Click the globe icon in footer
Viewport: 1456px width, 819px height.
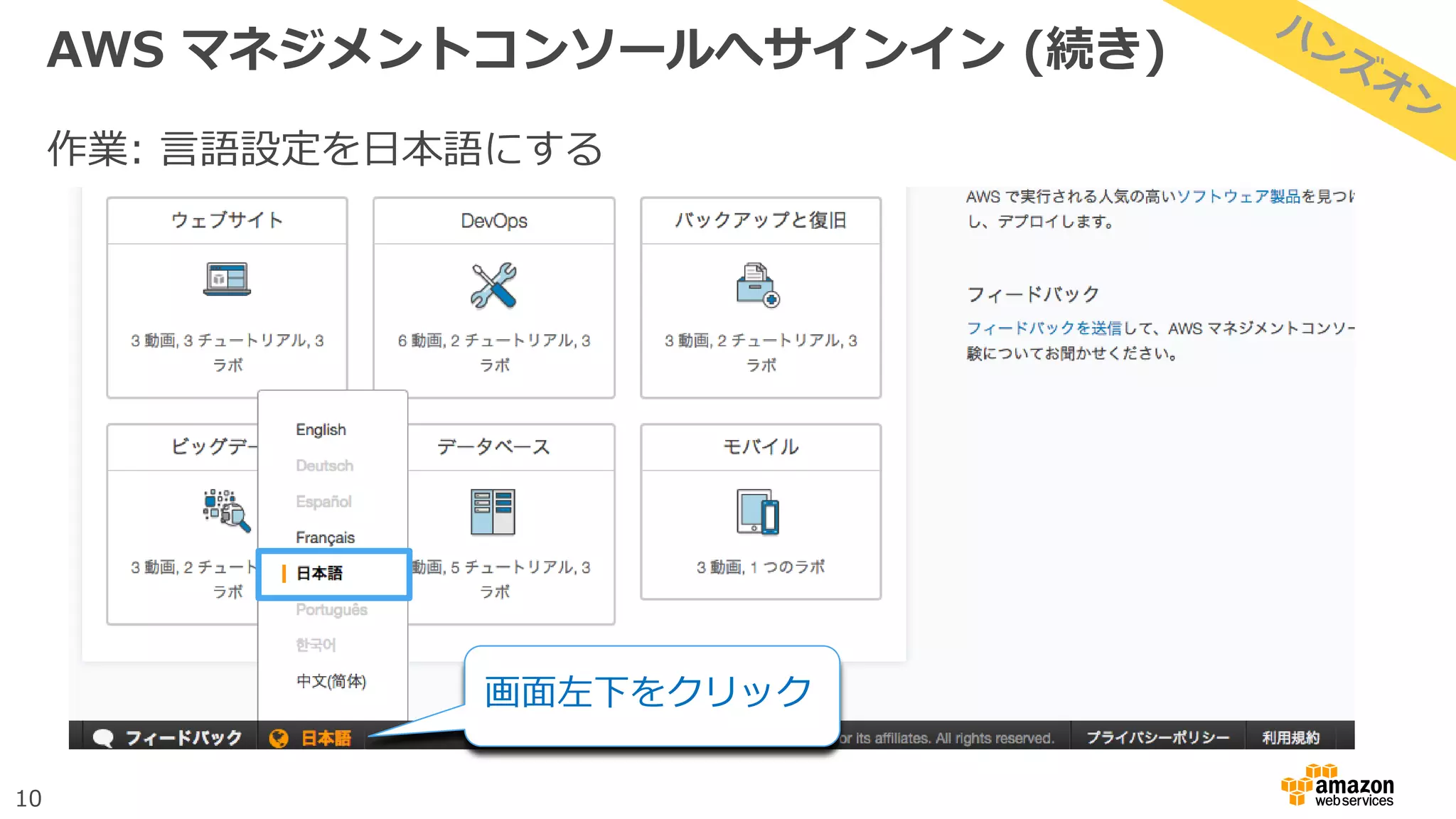[x=279, y=739]
